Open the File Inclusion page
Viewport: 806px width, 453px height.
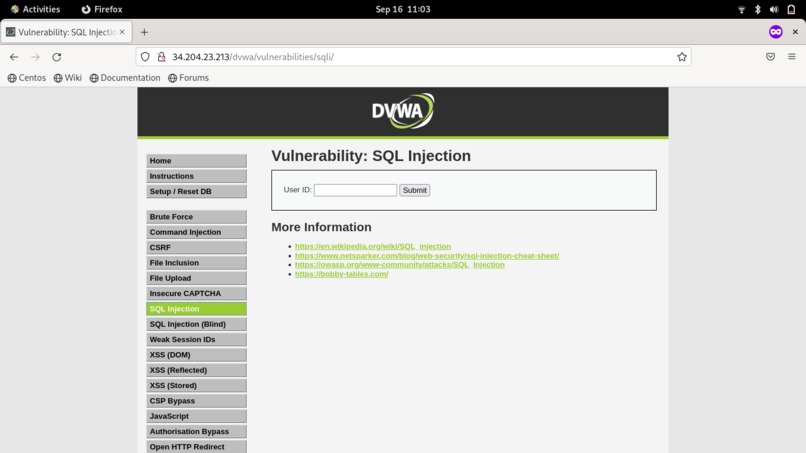click(196, 263)
